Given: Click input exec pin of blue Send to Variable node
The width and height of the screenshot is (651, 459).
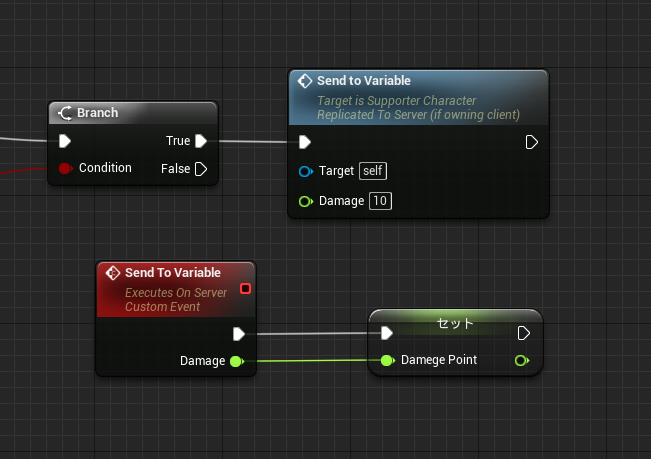Looking at the screenshot, I should pos(305,142).
